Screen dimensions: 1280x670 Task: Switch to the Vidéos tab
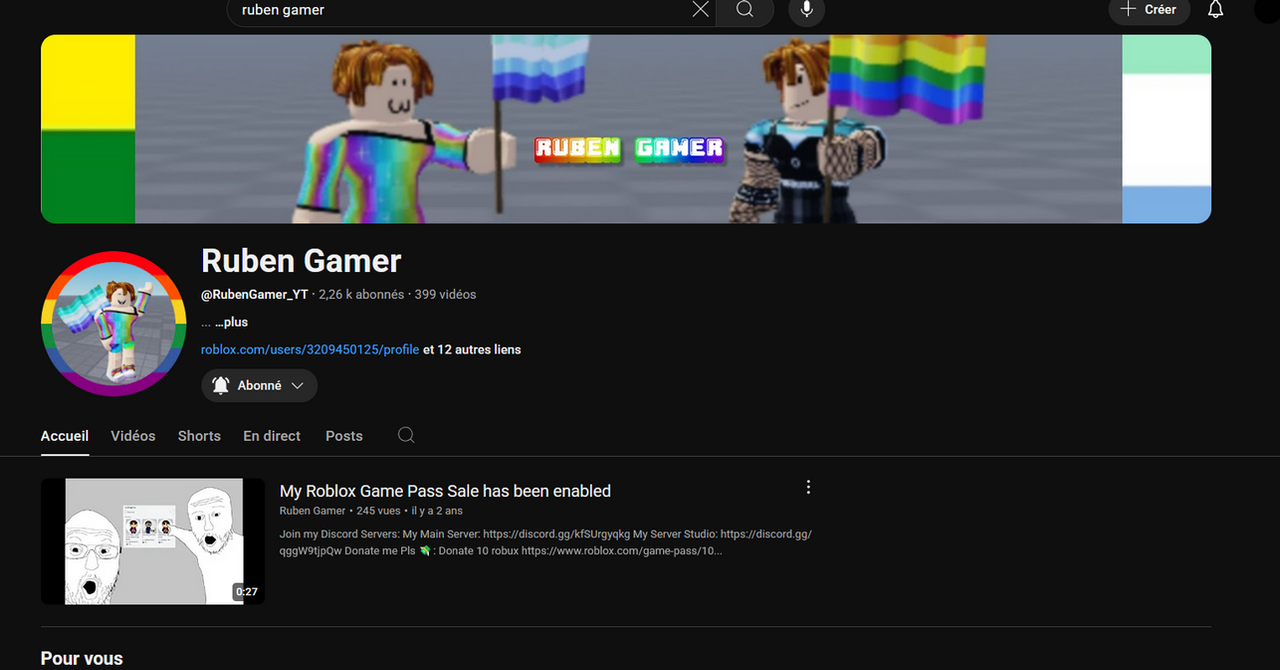click(133, 436)
